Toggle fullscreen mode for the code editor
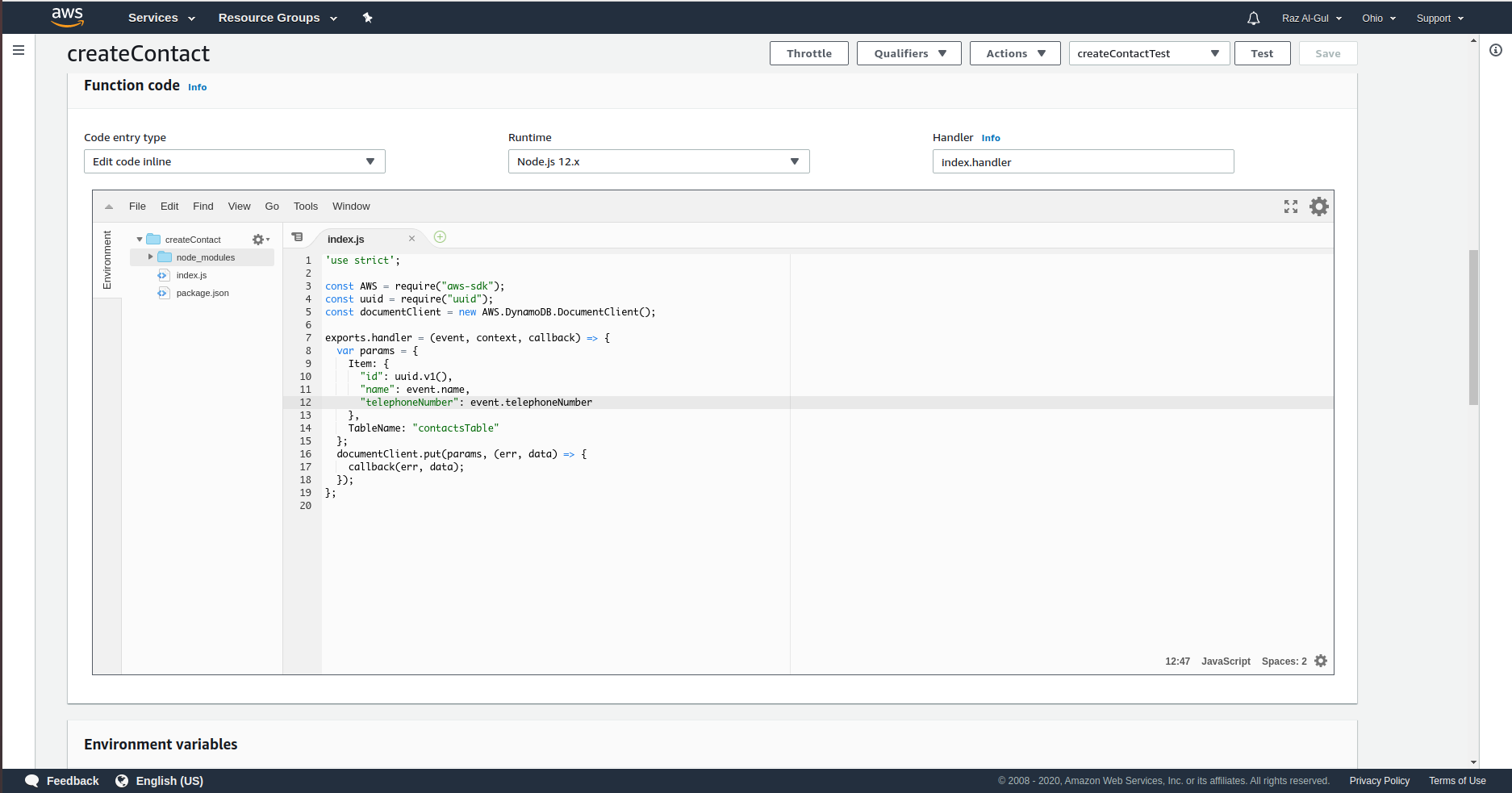Viewport: 1512px width, 793px height. pos(1291,207)
